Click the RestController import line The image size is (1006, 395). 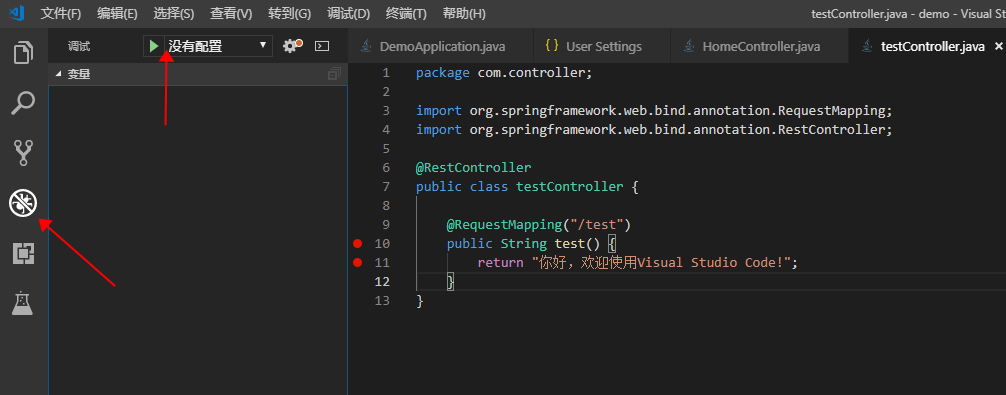coord(654,130)
